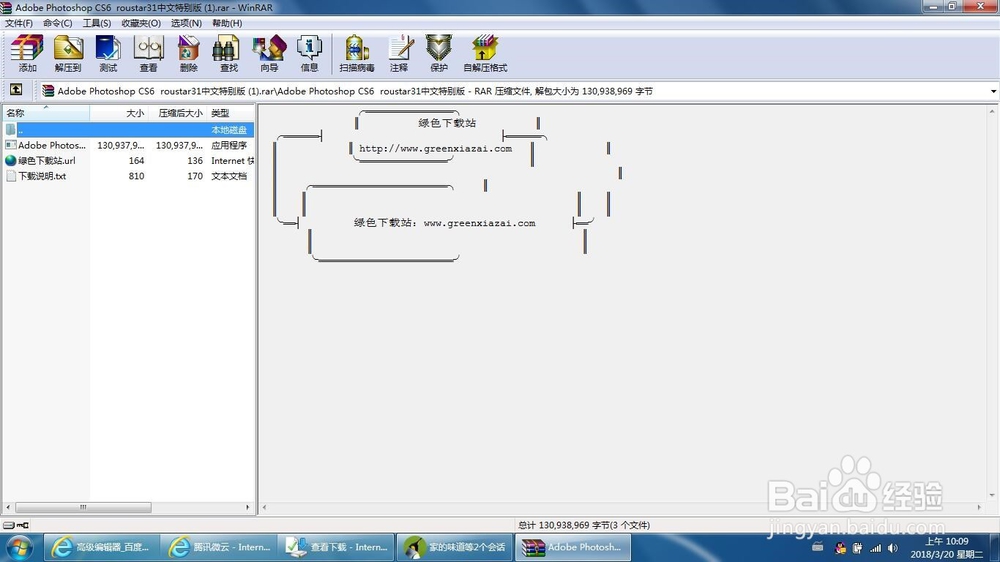This screenshot has width=1000, height=562.
Task: Switch to 高级编辑器_百度 taskbar window
Action: pos(101,547)
